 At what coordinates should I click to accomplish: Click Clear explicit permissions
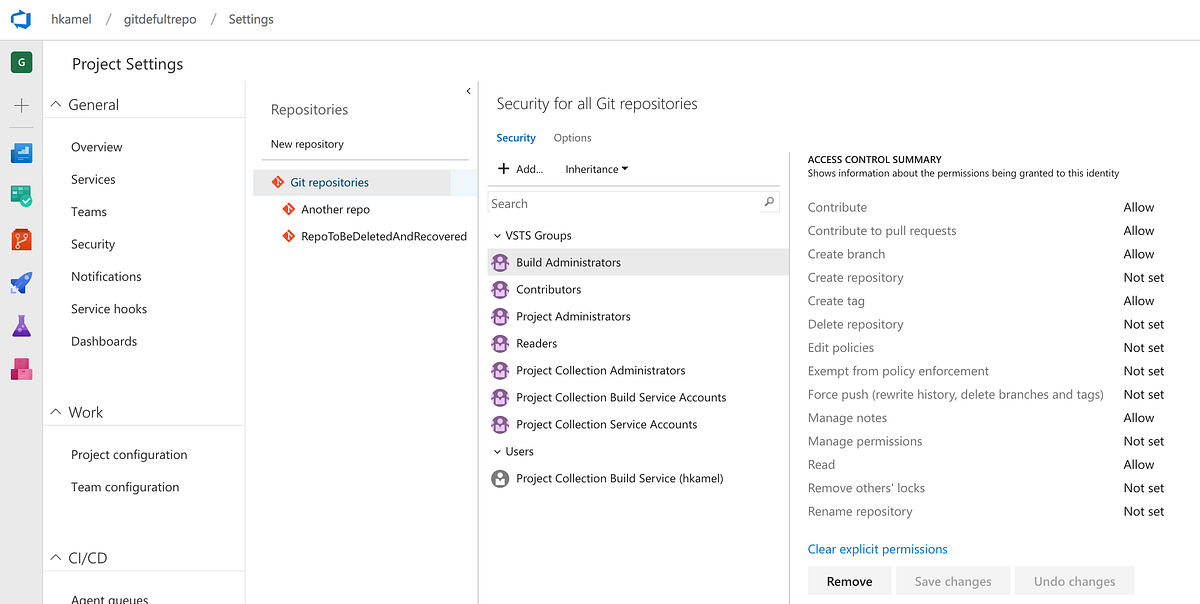pyautogui.click(x=877, y=548)
